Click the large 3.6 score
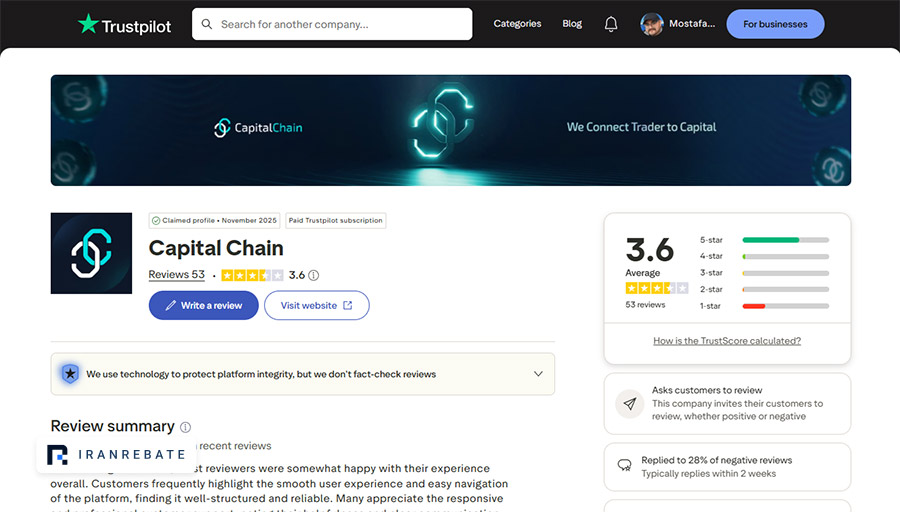This screenshot has width=900, height=512. 650,250
